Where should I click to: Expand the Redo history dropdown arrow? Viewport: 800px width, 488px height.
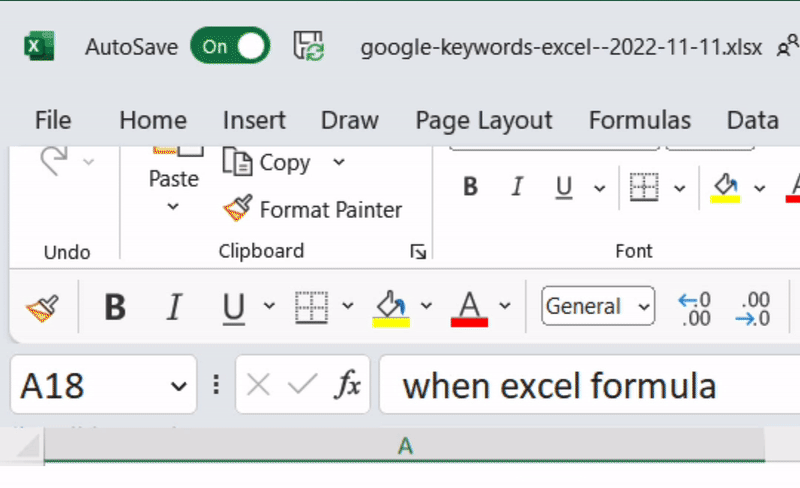pos(89,162)
